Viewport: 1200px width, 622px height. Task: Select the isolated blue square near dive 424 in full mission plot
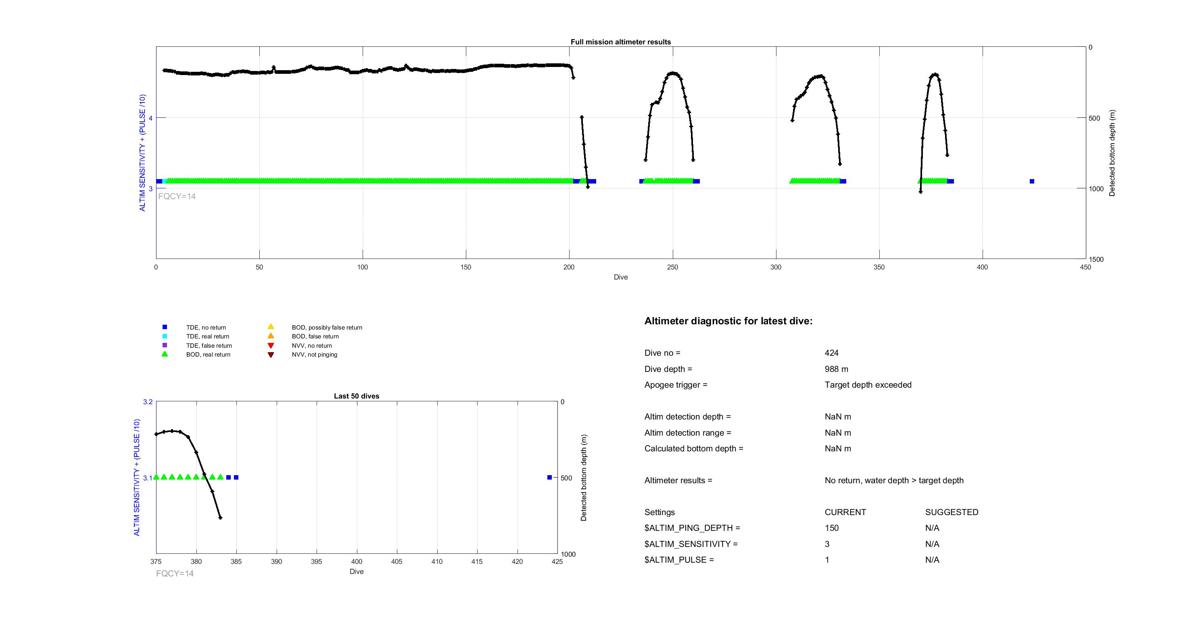point(1032,181)
